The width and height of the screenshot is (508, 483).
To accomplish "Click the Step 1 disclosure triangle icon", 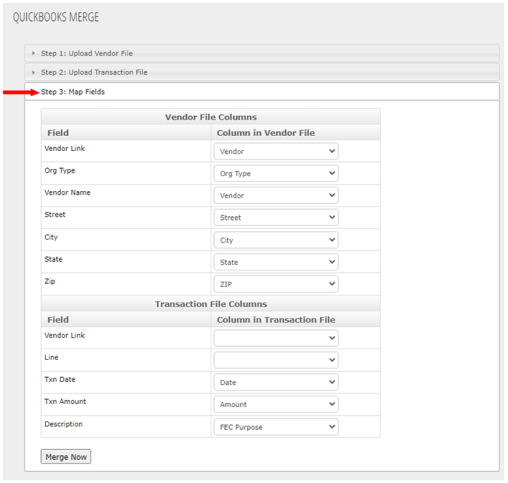I will [x=33, y=53].
